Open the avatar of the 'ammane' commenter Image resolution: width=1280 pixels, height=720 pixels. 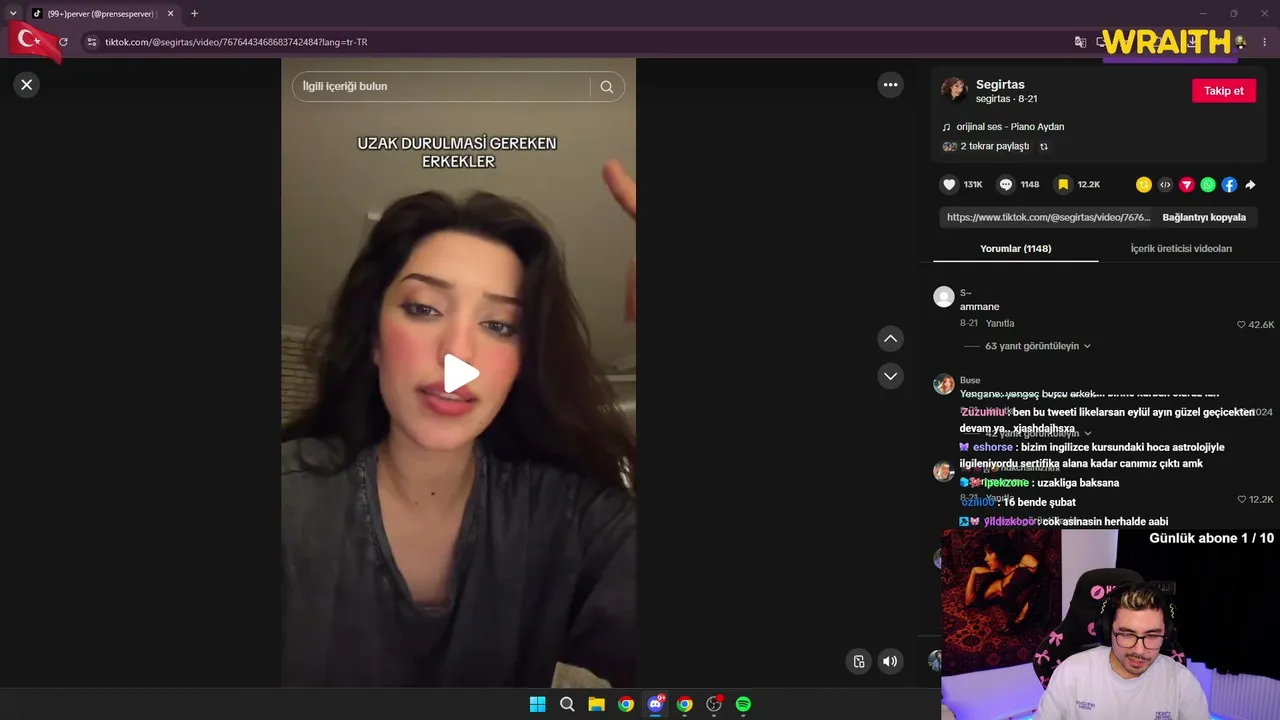(944, 297)
